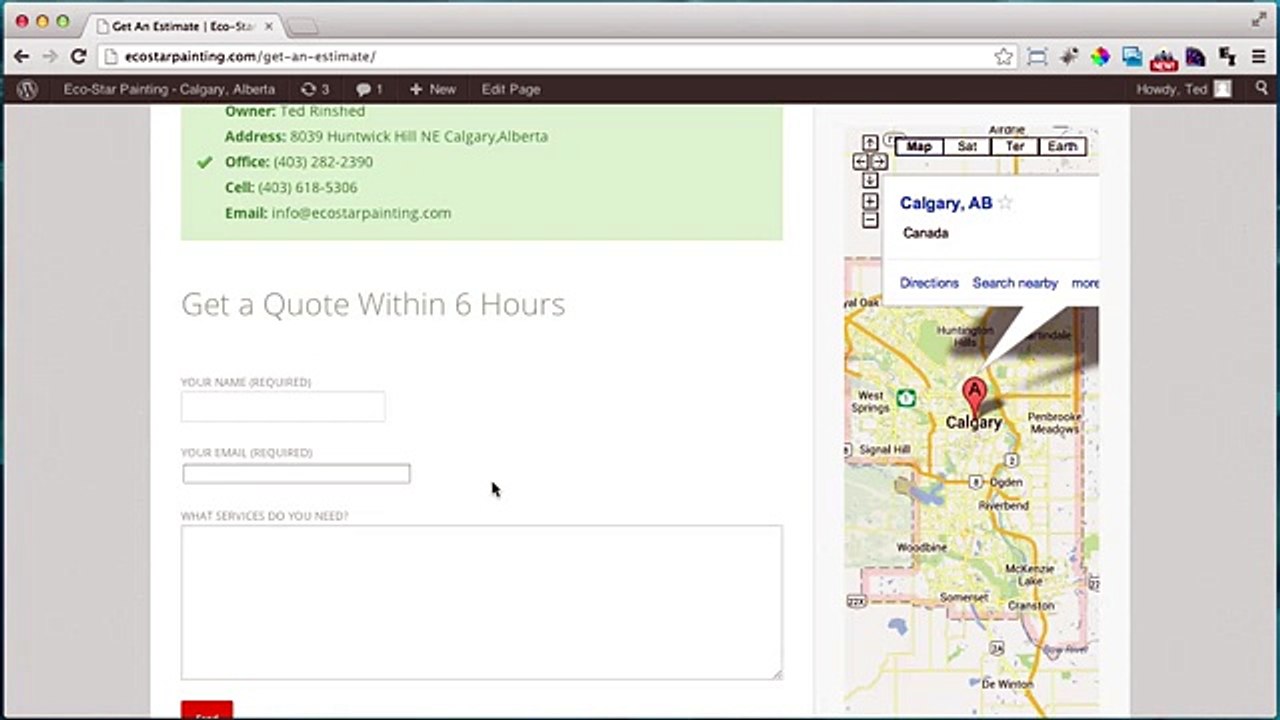Zoom in on the map
This screenshot has height=720, width=1280.
click(x=870, y=201)
